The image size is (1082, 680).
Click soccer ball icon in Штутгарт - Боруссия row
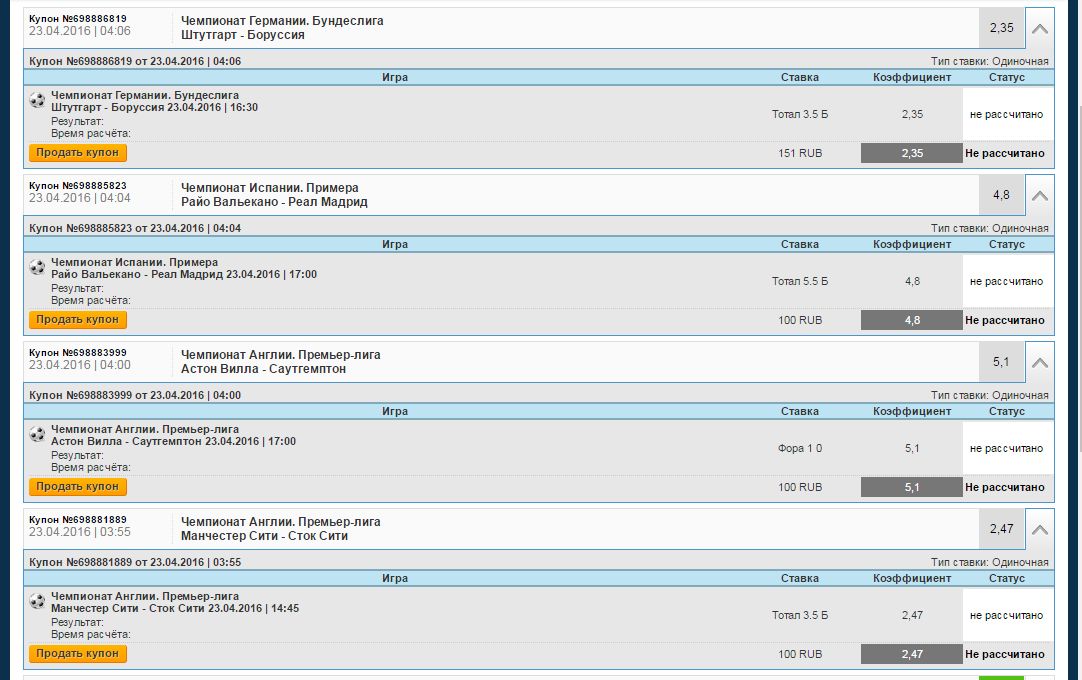38,100
